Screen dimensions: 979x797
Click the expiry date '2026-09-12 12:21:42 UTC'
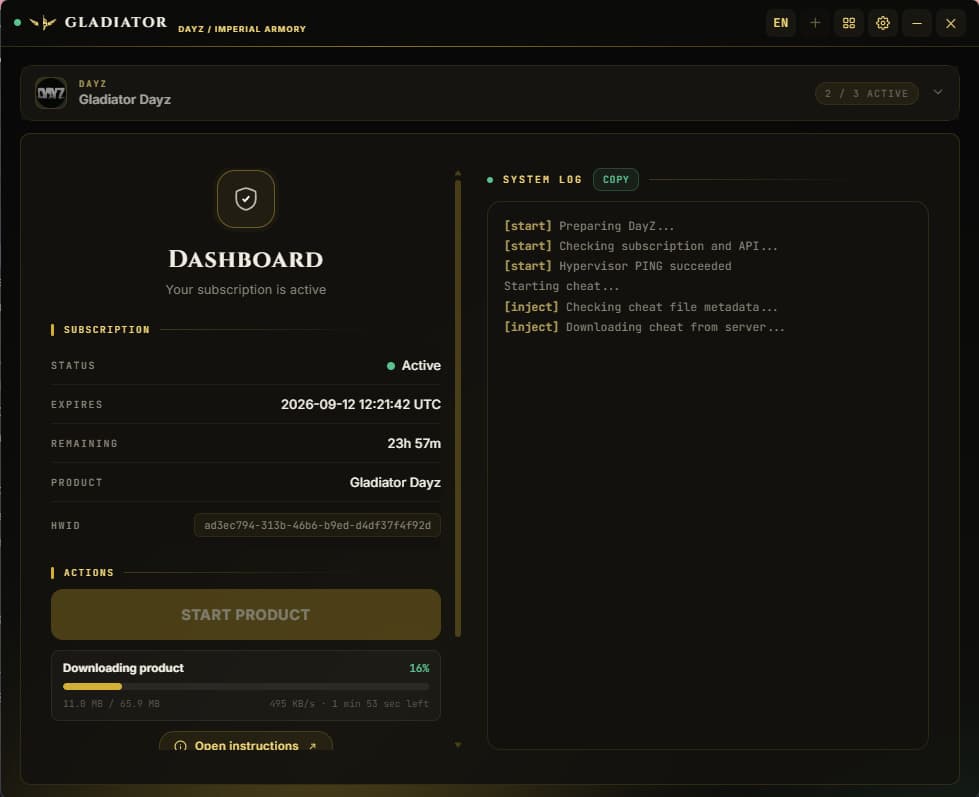pos(361,404)
